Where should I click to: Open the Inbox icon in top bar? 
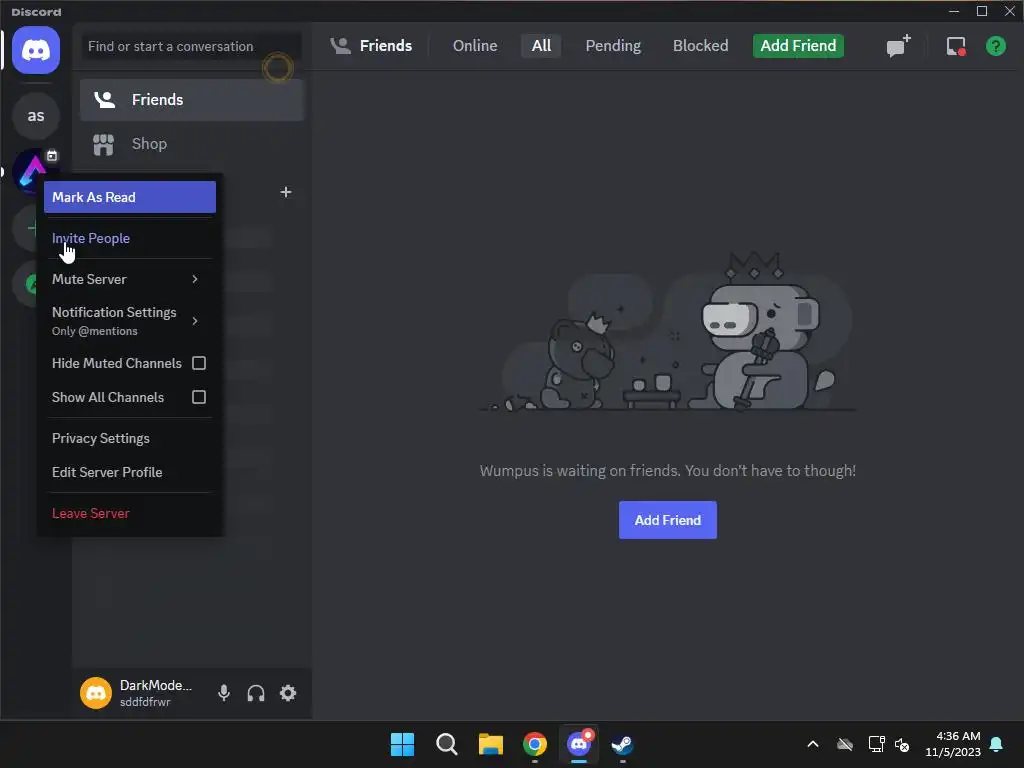click(x=956, y=46)
